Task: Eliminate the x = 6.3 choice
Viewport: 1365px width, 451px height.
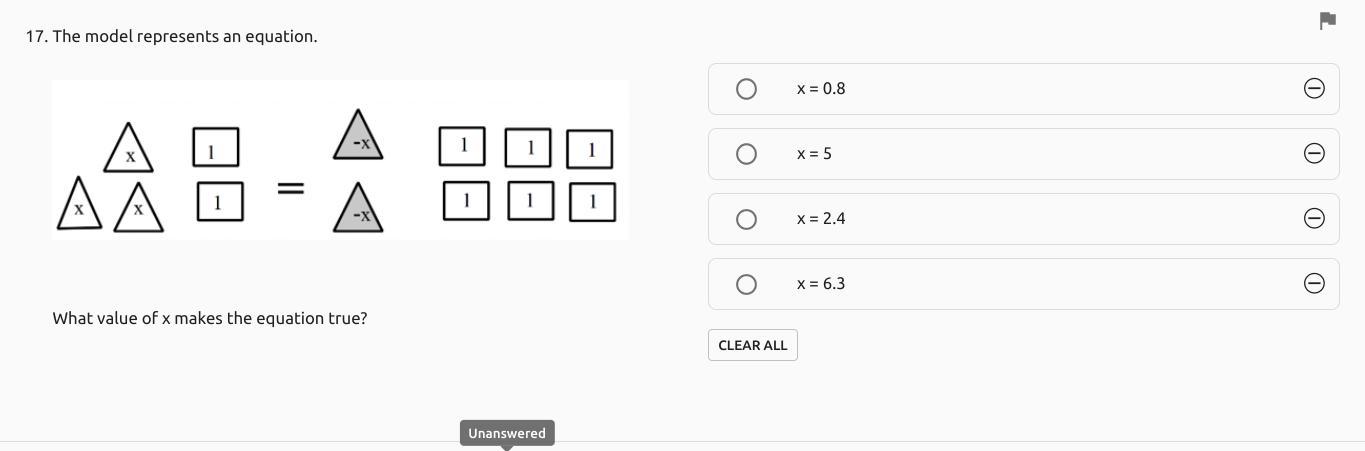Action: tap(1314, 284)
